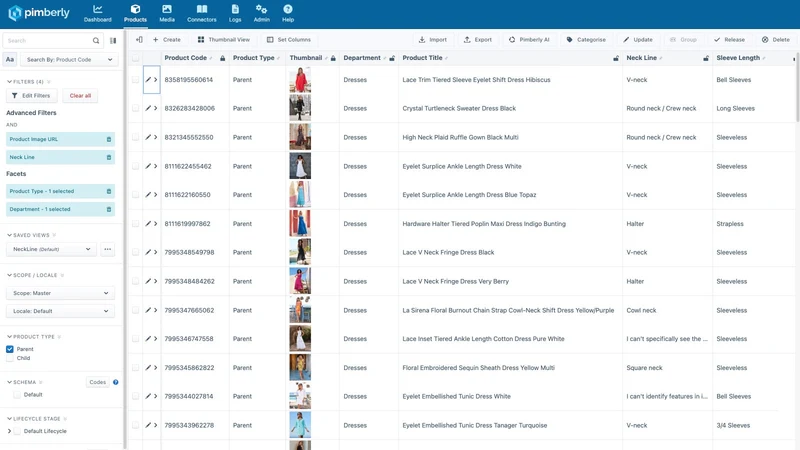This screenshot has height=450, width=800.
Task: Click the Export button
Action: pos(478,39)
